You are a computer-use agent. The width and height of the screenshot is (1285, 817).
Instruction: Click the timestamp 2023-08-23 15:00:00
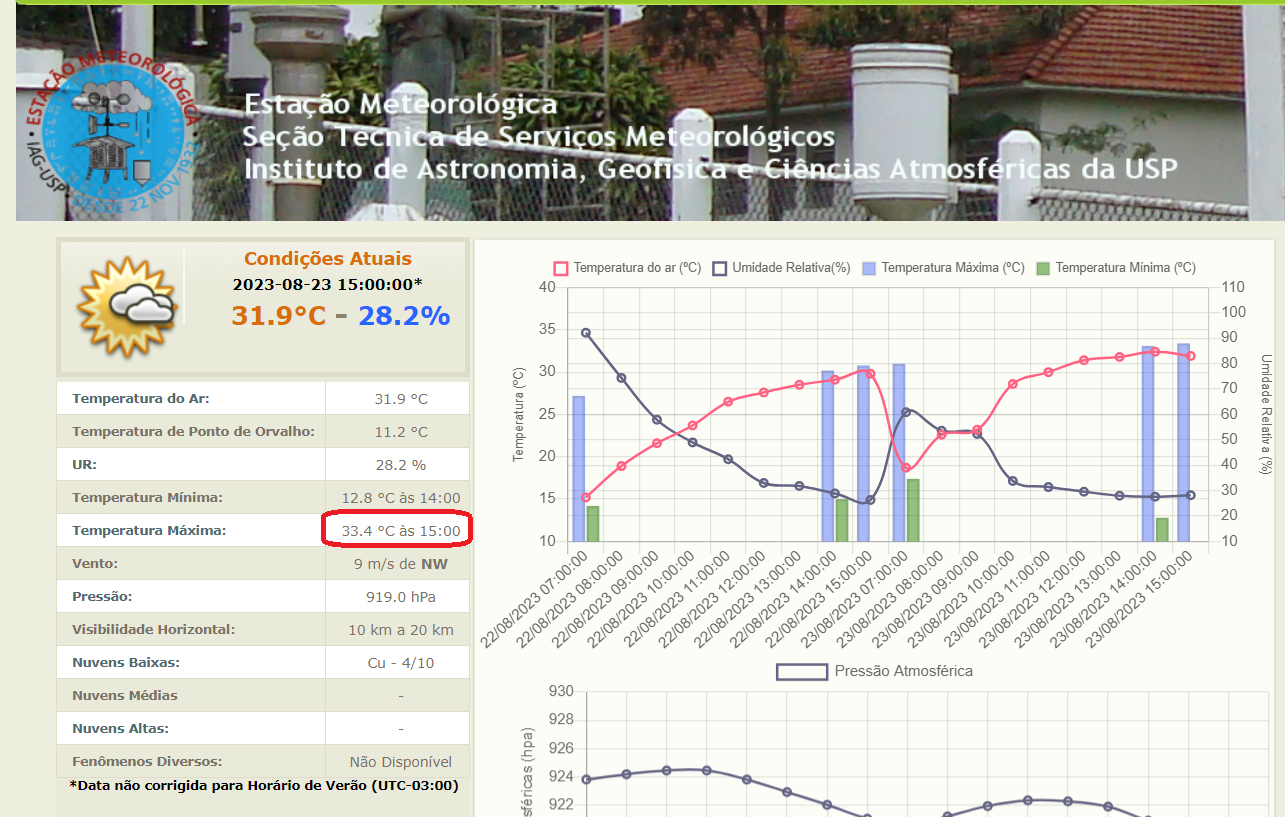coord(328,284)
